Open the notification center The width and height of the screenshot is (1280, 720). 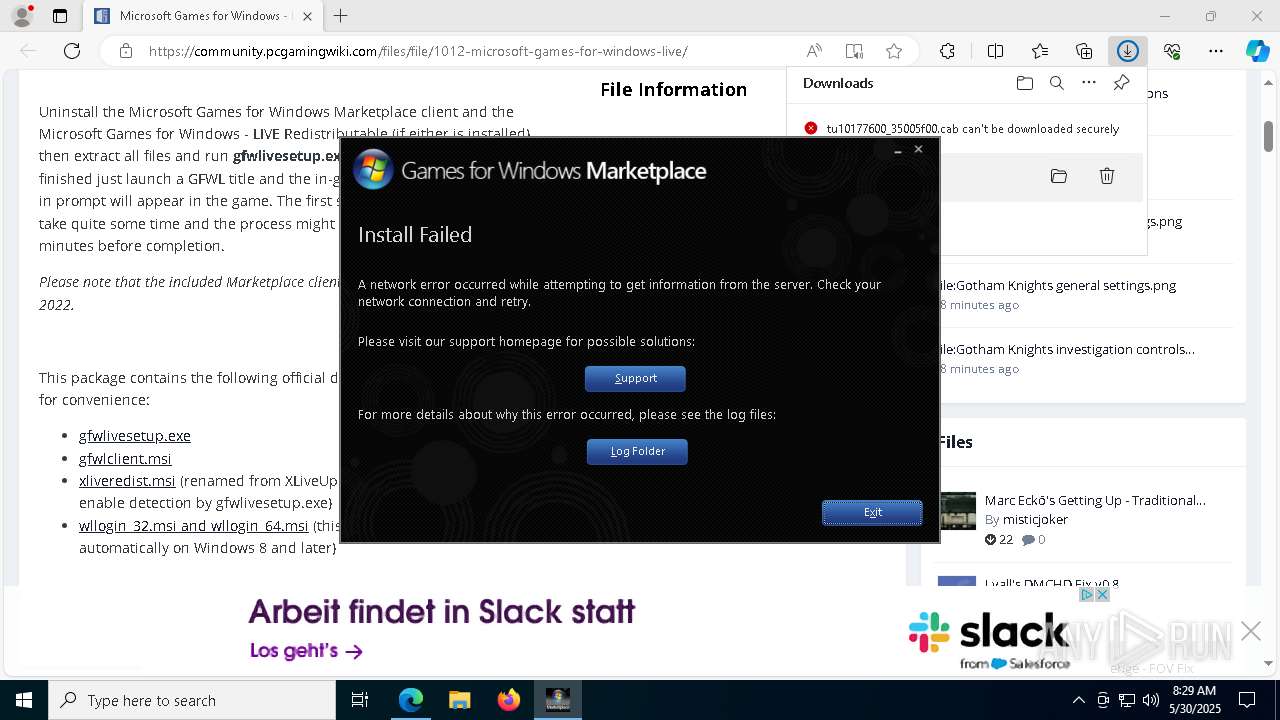(1247, 700)
